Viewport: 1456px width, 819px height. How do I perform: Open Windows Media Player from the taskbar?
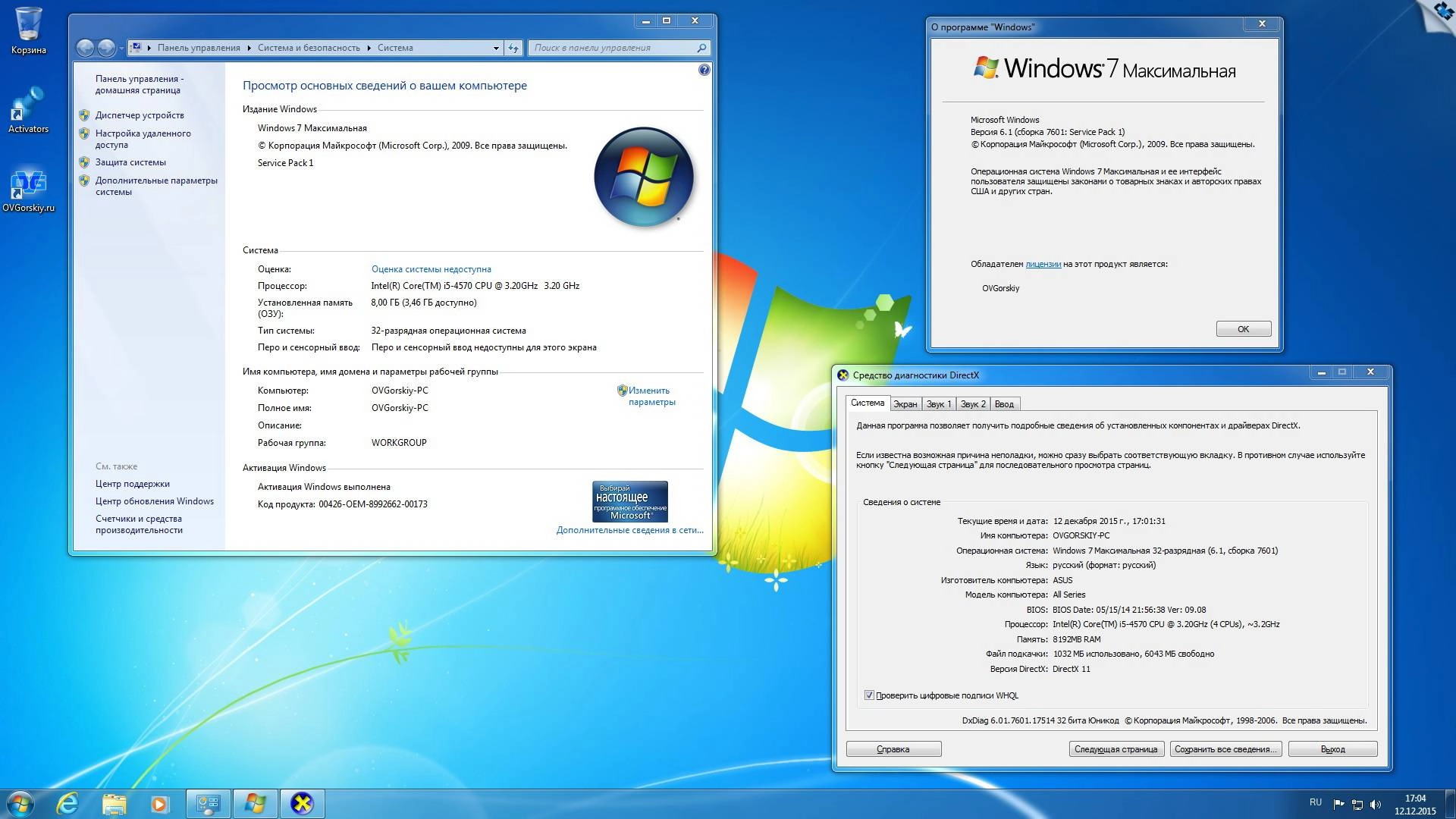tap(159, 803)
